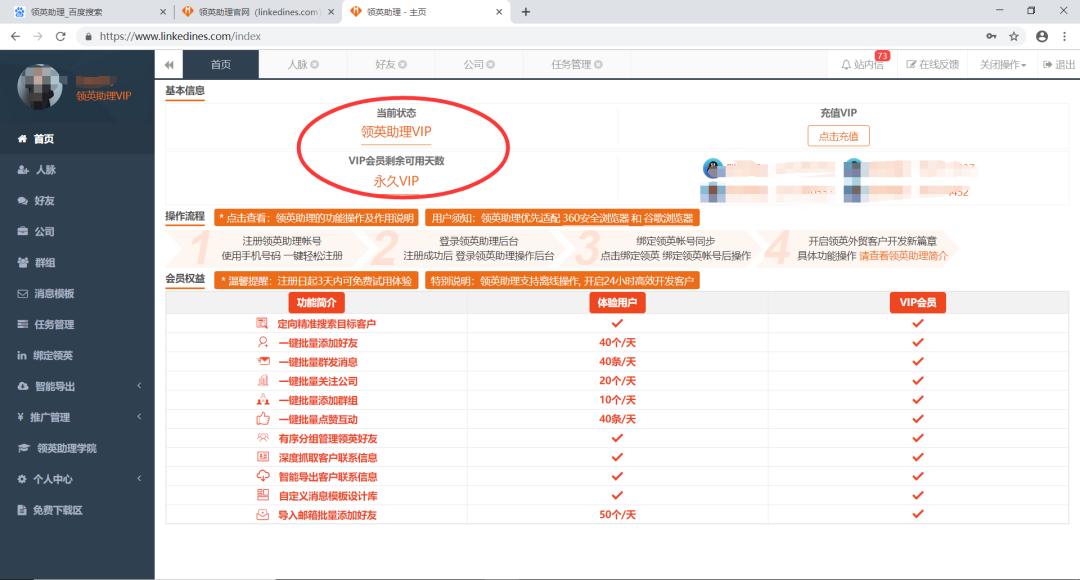The width and height of the screenshot is (1080, 580).
Task: Open 任务管理 in the sidebar
Action: [x=77, y=324]
